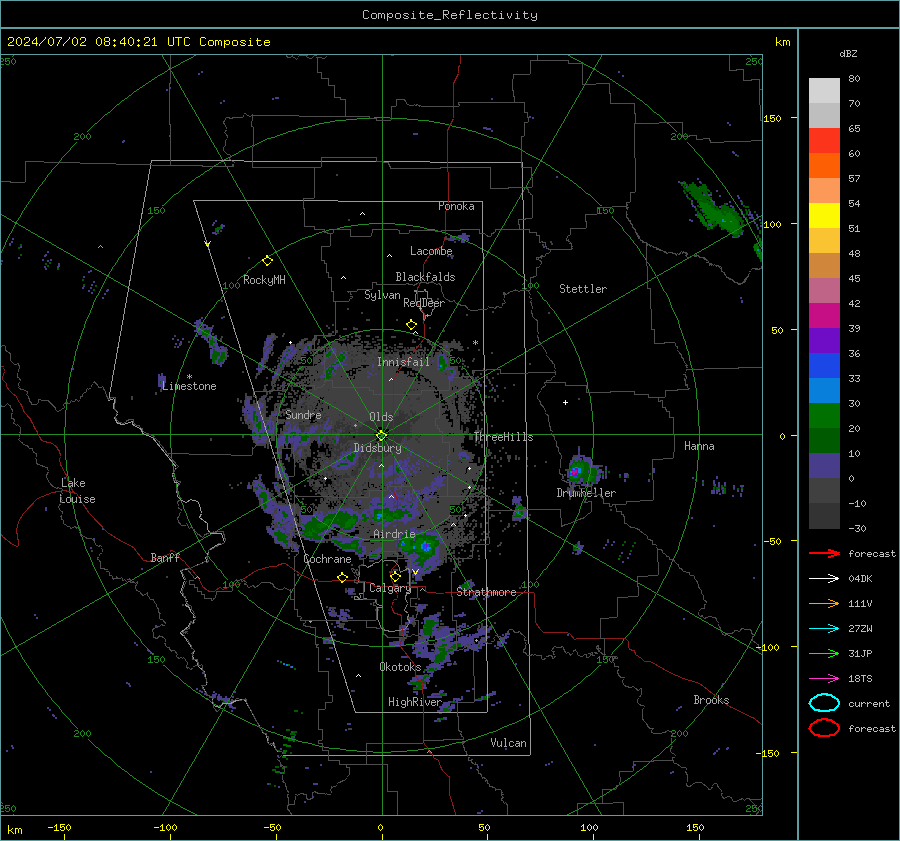Click the white asterisk marker above Limestone
The width and height of the screenshot is (900, 841).
tap(189, 377)
